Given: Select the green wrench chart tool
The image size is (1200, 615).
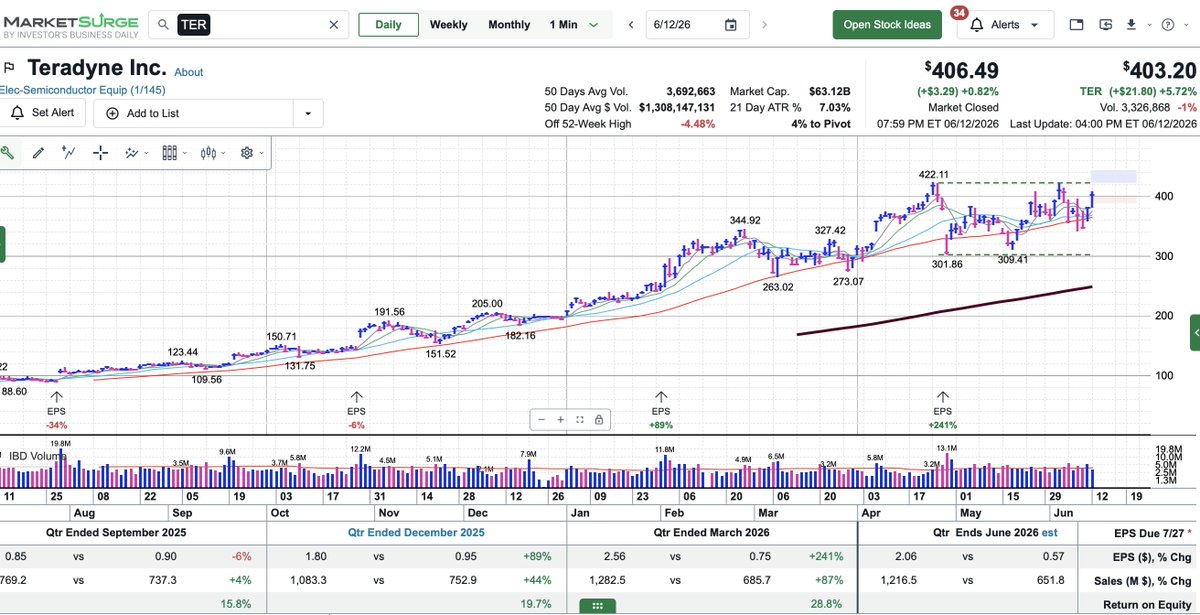Looking at the screenshot, I should click(8, 153).
